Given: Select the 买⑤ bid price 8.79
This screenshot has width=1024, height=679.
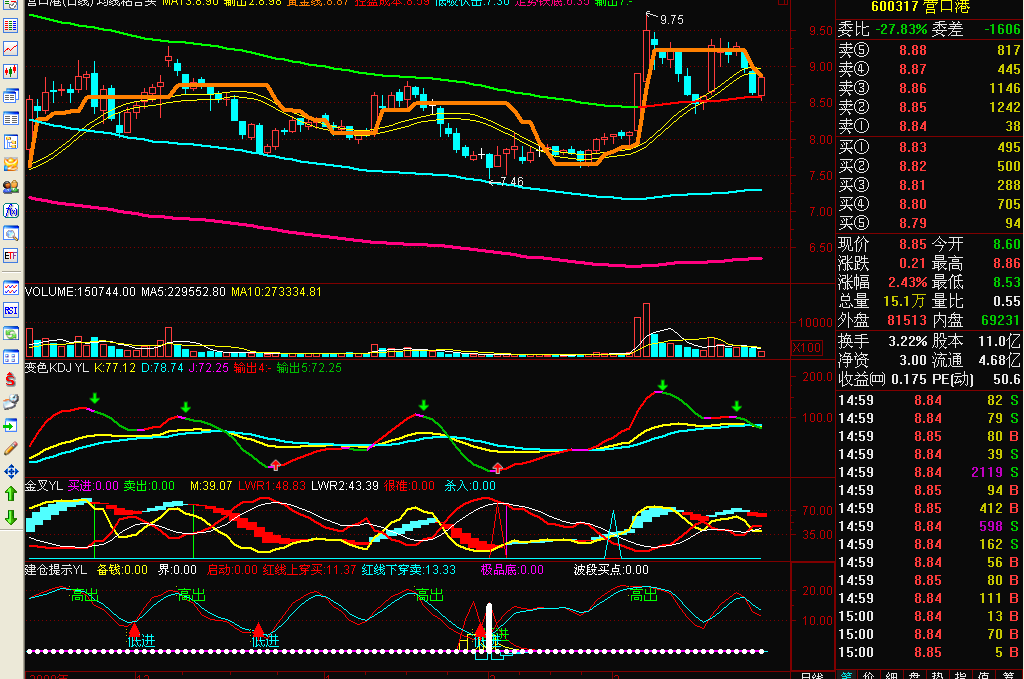Looking at the screenshot, I should tap(912, 223).
